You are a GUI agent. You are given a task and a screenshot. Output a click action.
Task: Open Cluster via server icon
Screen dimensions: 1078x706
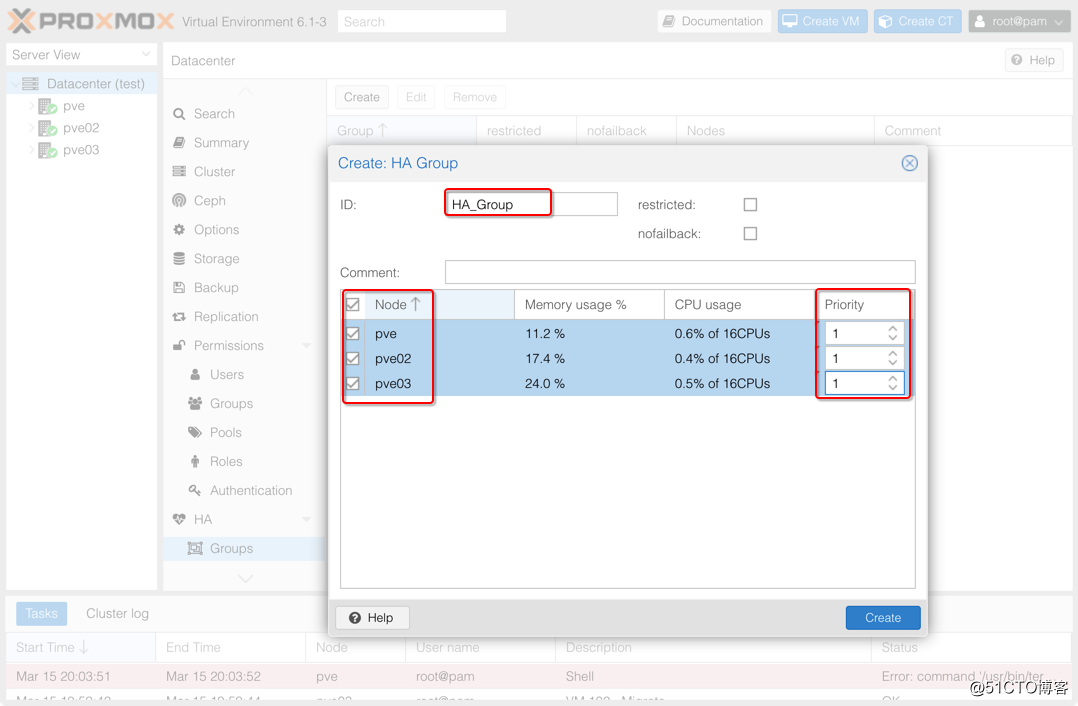click(x=179, y=172)
